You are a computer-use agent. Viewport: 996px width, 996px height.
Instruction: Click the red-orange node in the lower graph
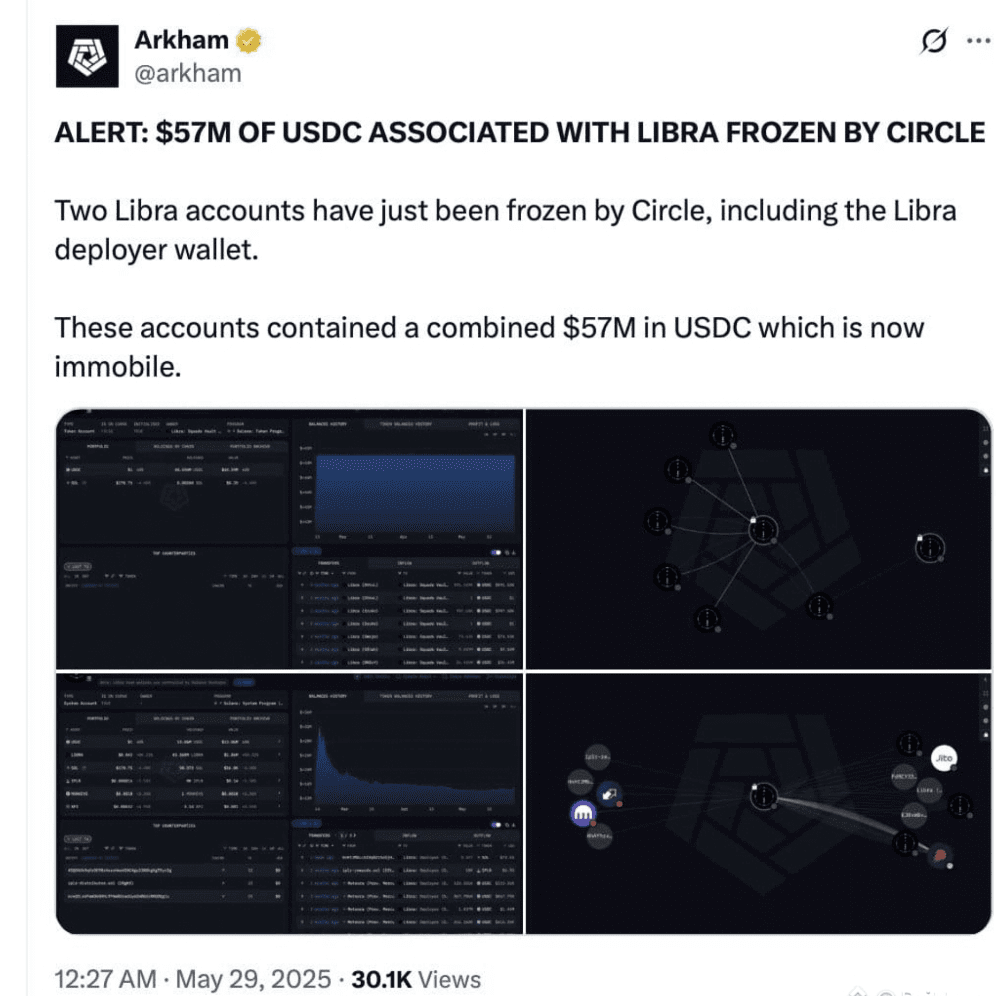coord(940,856)
